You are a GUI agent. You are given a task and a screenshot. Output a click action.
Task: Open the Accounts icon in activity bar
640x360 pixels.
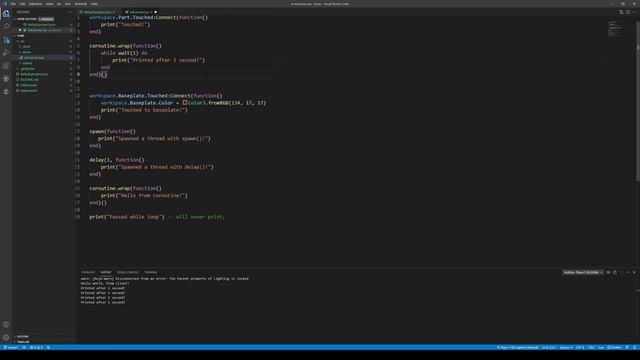6,325
